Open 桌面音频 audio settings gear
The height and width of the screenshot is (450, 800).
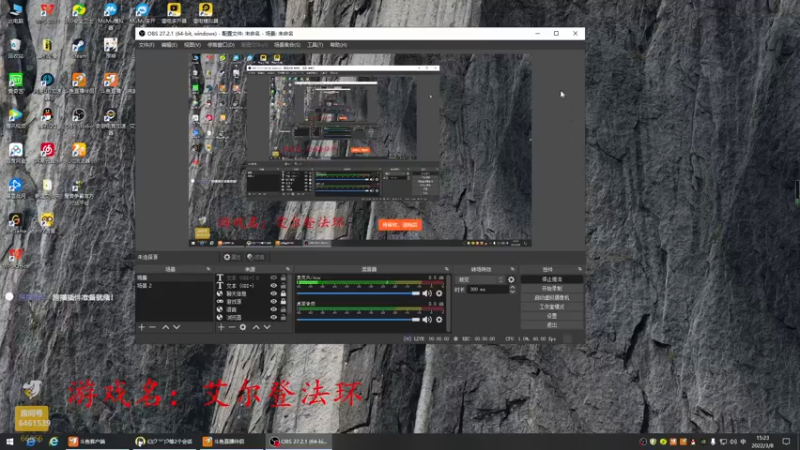click(x=439, y=320)
